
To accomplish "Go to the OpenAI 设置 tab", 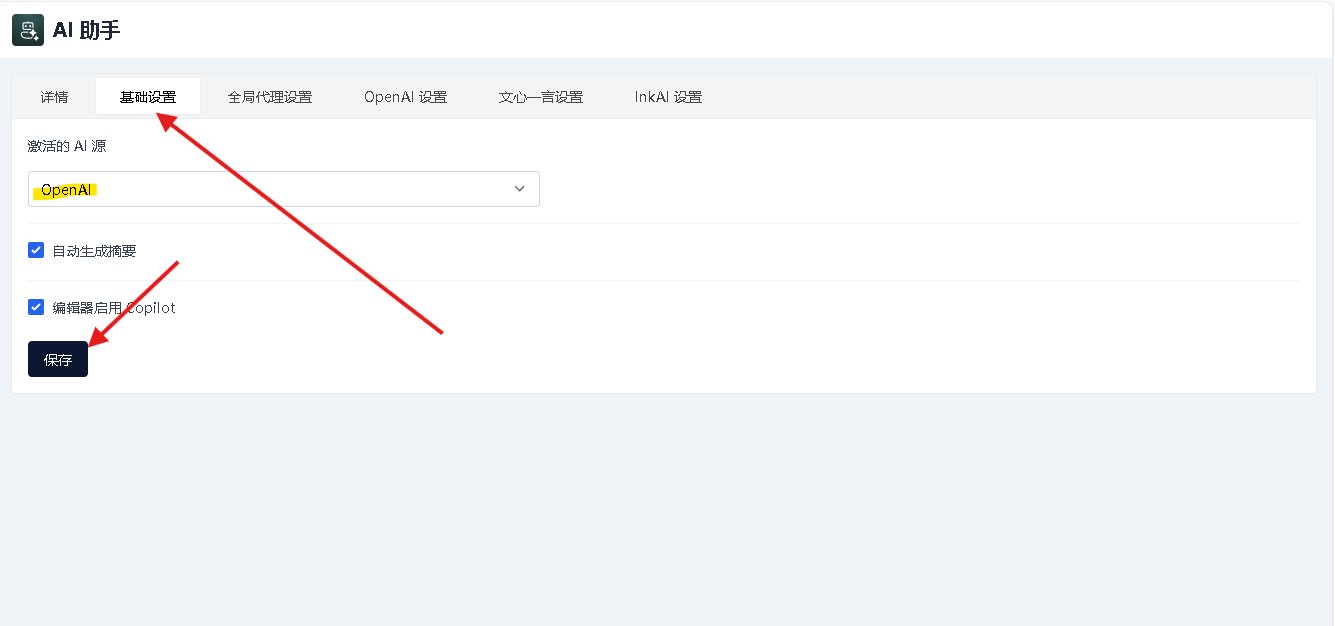I will coord(405,97).
